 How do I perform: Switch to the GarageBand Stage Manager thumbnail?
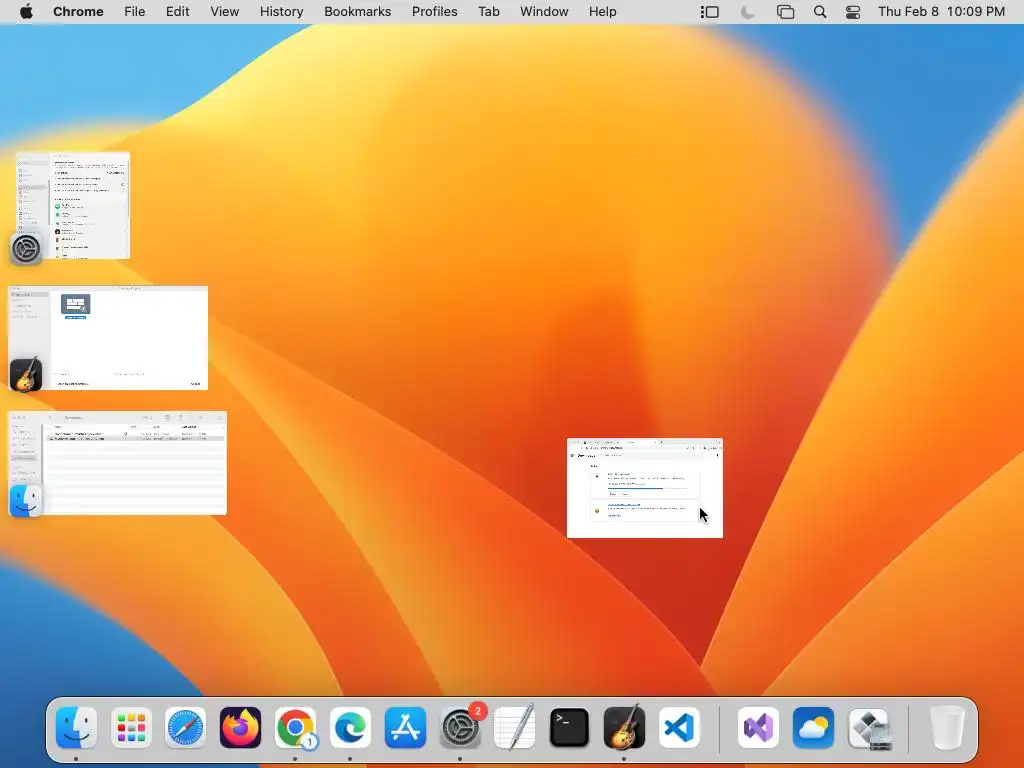click(108, 338)
